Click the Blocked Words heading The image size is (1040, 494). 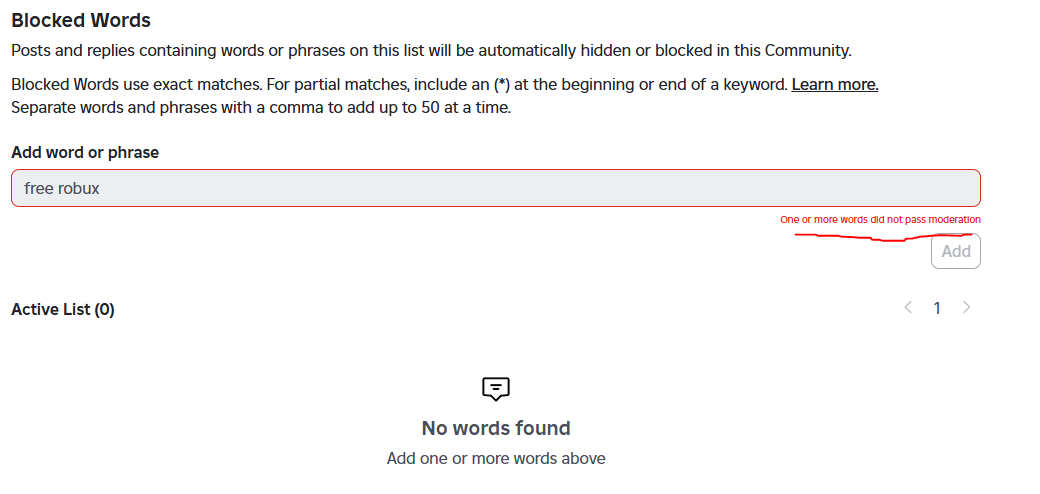coord(81,21)
